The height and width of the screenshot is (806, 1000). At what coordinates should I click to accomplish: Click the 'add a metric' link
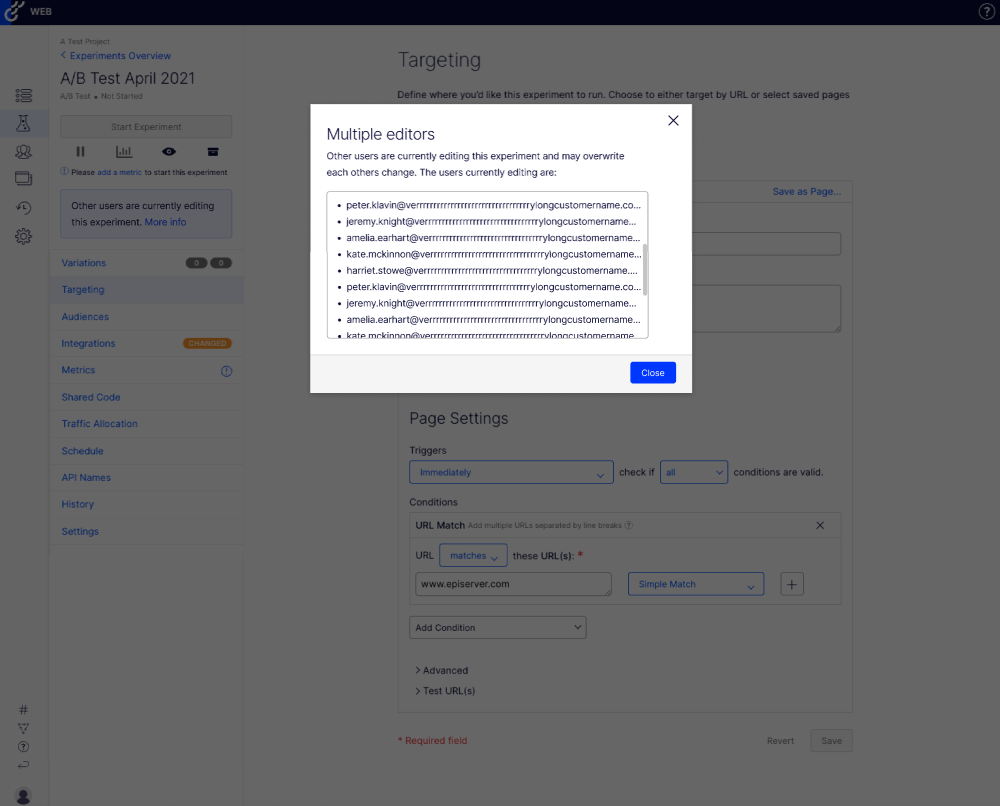pyautogui.click(x=119, y=172)
